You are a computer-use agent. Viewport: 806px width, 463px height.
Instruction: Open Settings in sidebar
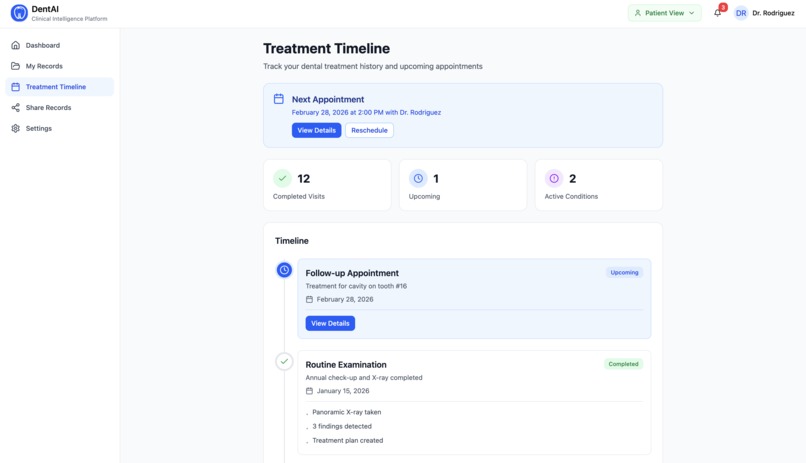click(x=60, y=128)
